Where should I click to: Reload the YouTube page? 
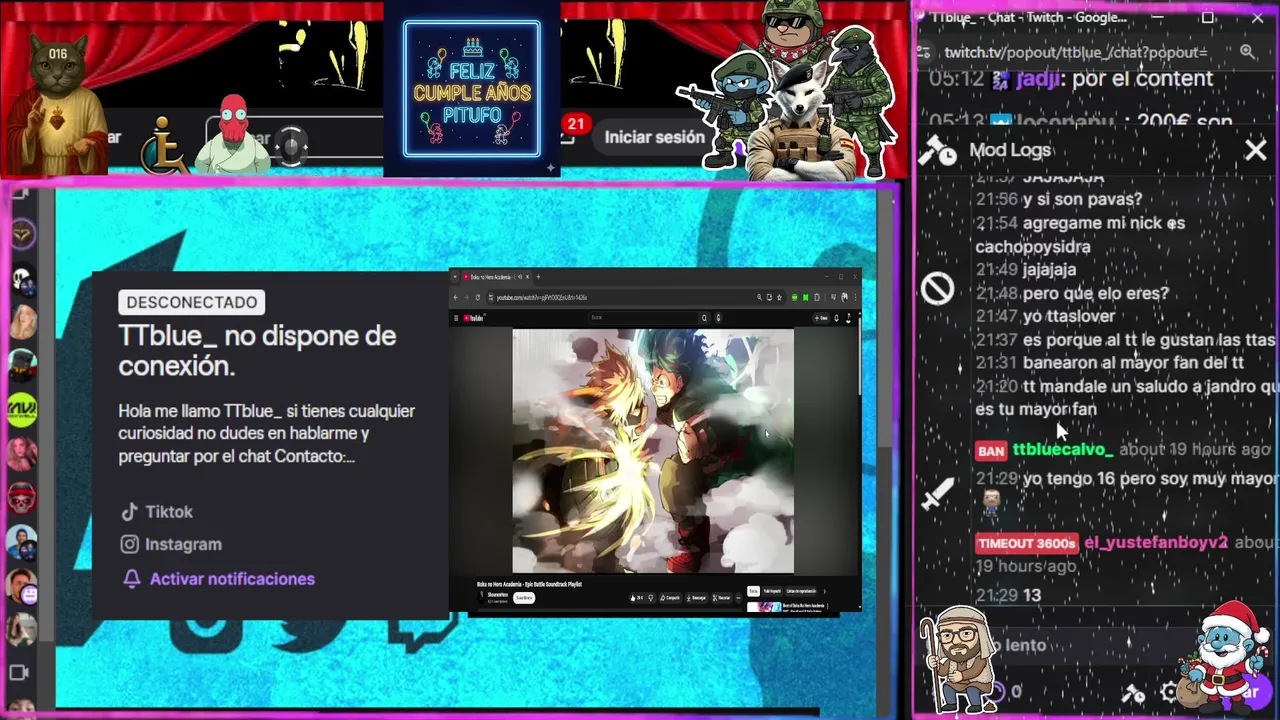[478, 297]
